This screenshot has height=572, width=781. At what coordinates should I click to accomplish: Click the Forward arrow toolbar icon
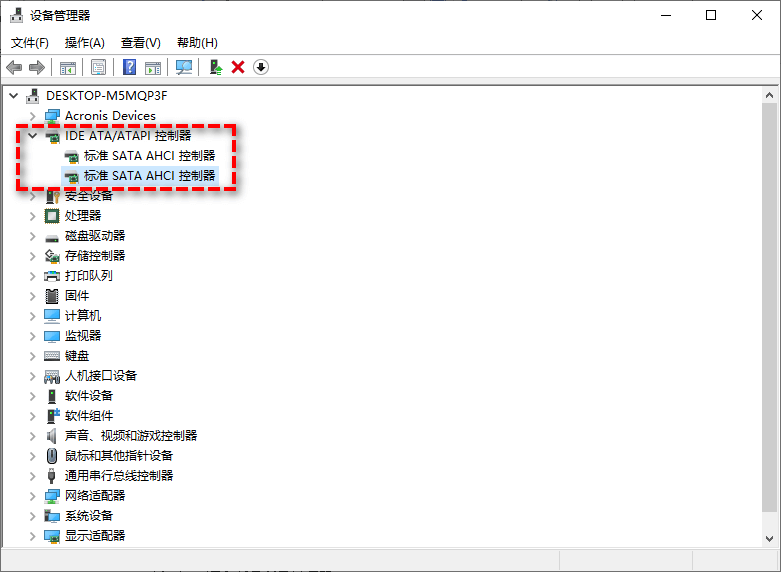pyautogui.click(x=37, y=67)
